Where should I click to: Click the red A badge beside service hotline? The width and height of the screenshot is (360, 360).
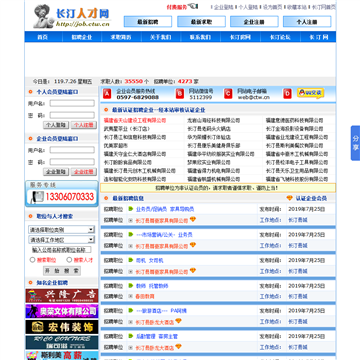(107, 94)
